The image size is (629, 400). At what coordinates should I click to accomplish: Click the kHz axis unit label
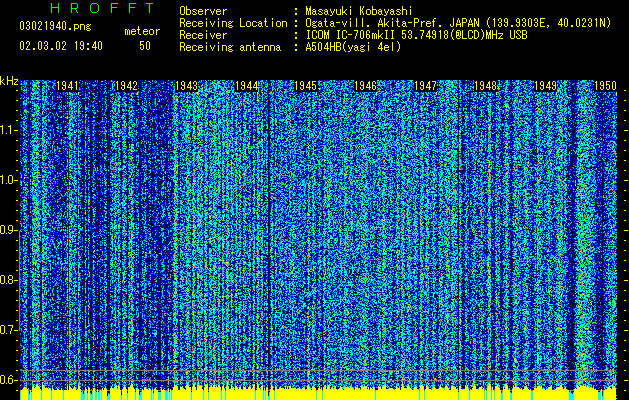tap(9, 81)
